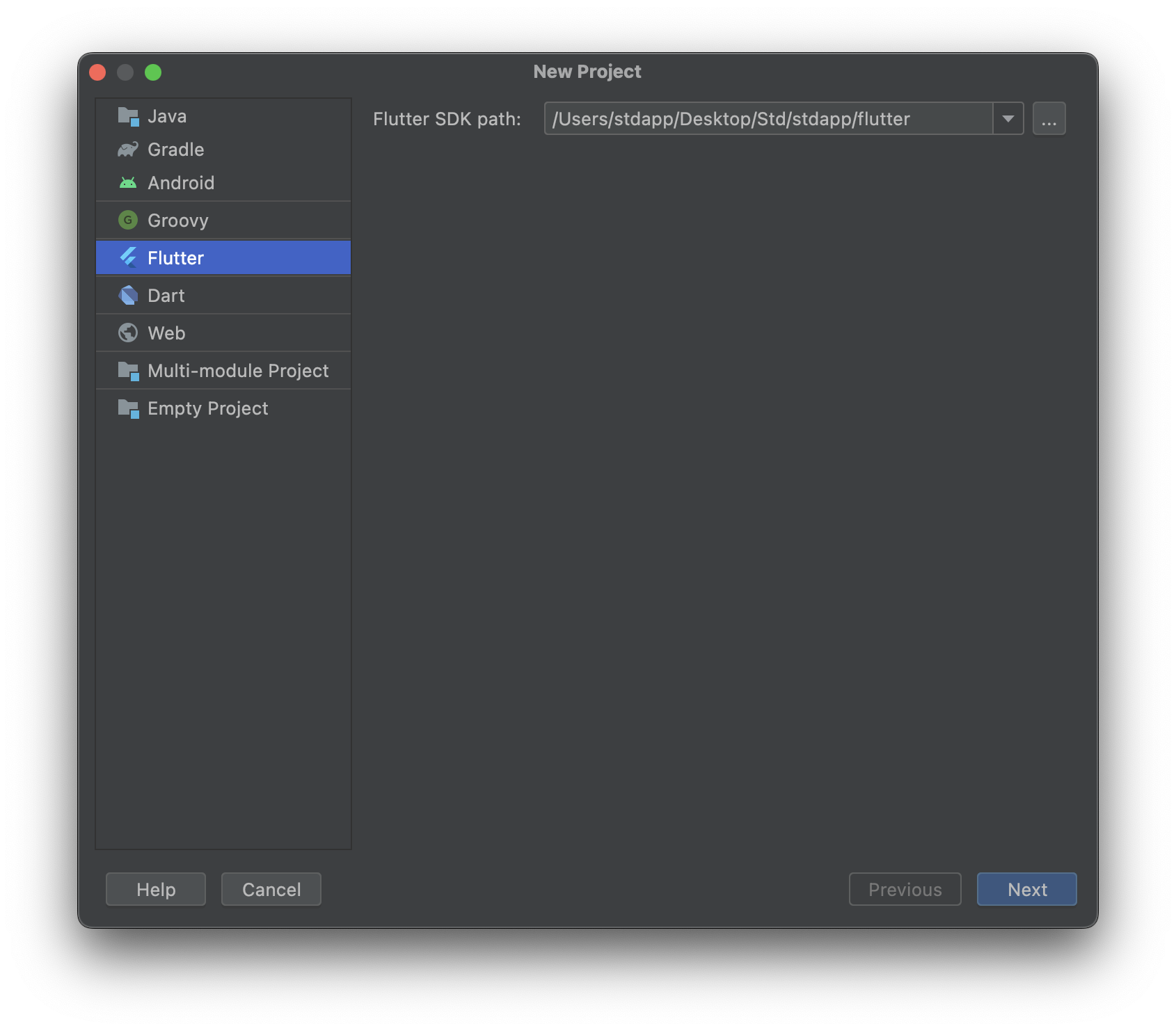Choose Android in the project list

[223, 183]
